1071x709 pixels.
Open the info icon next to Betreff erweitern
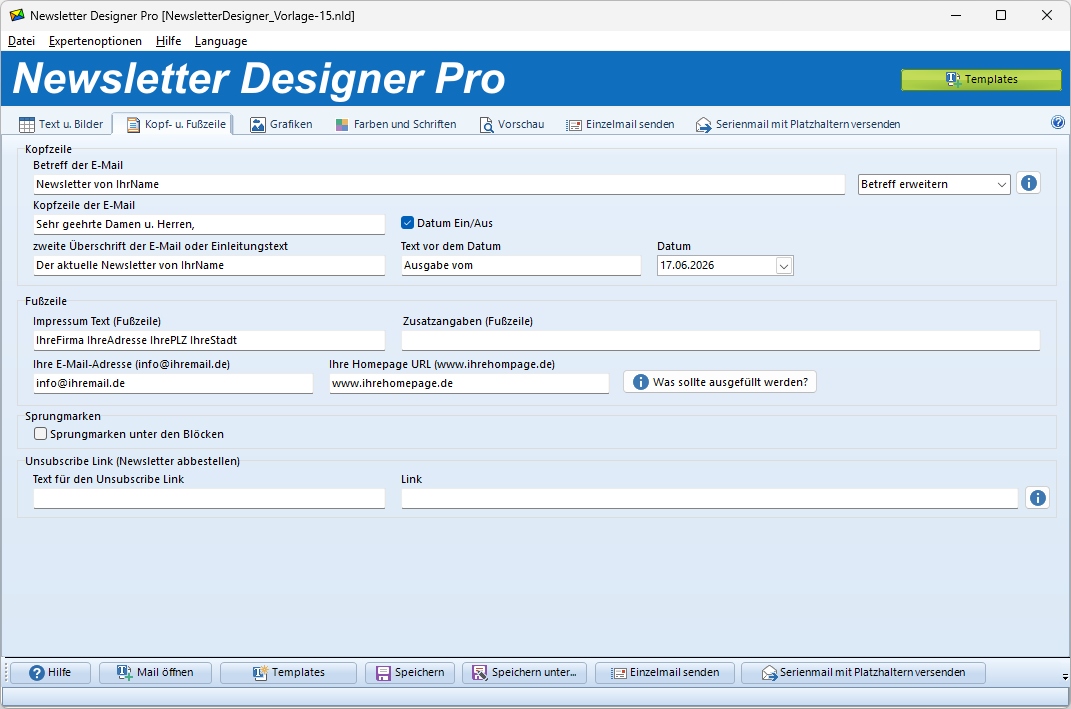(x=1029, y=183)
